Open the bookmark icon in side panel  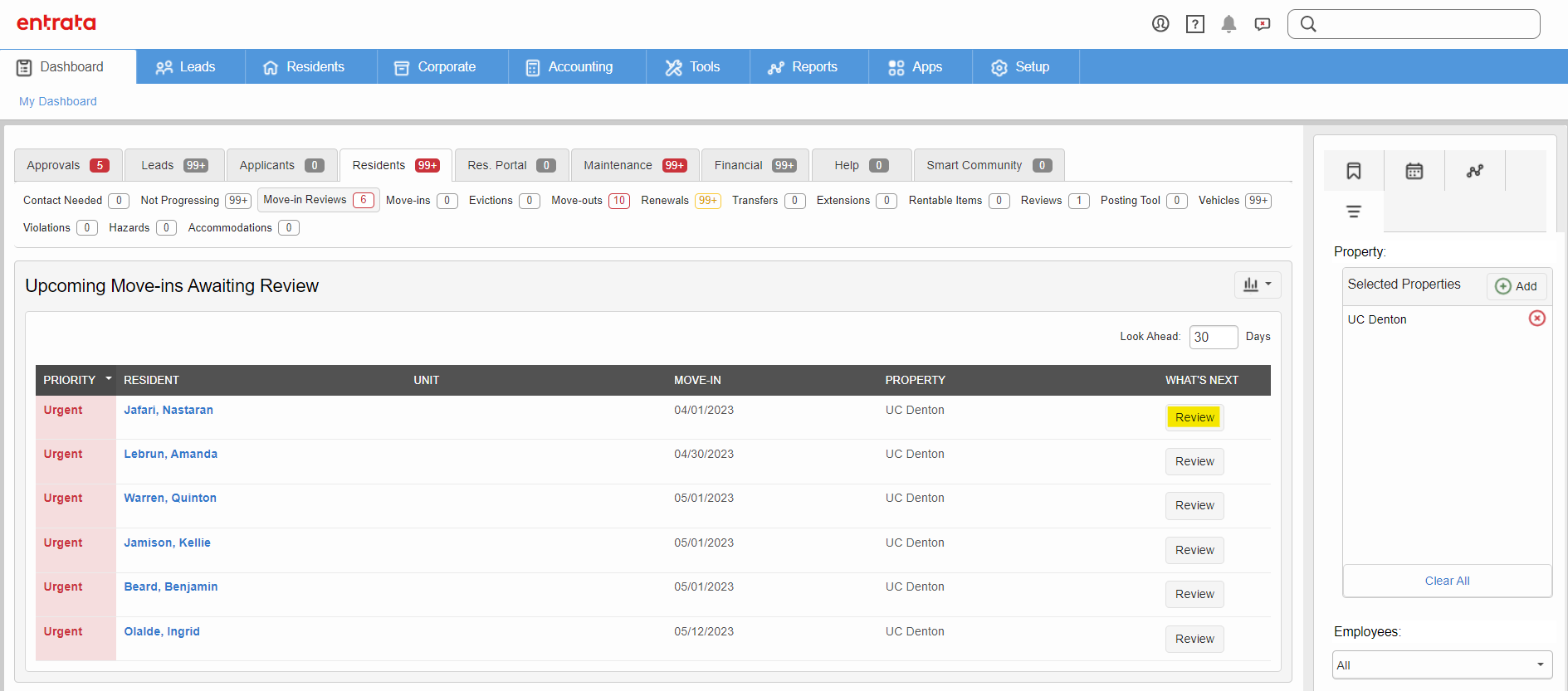click(x=1354, y=171)
